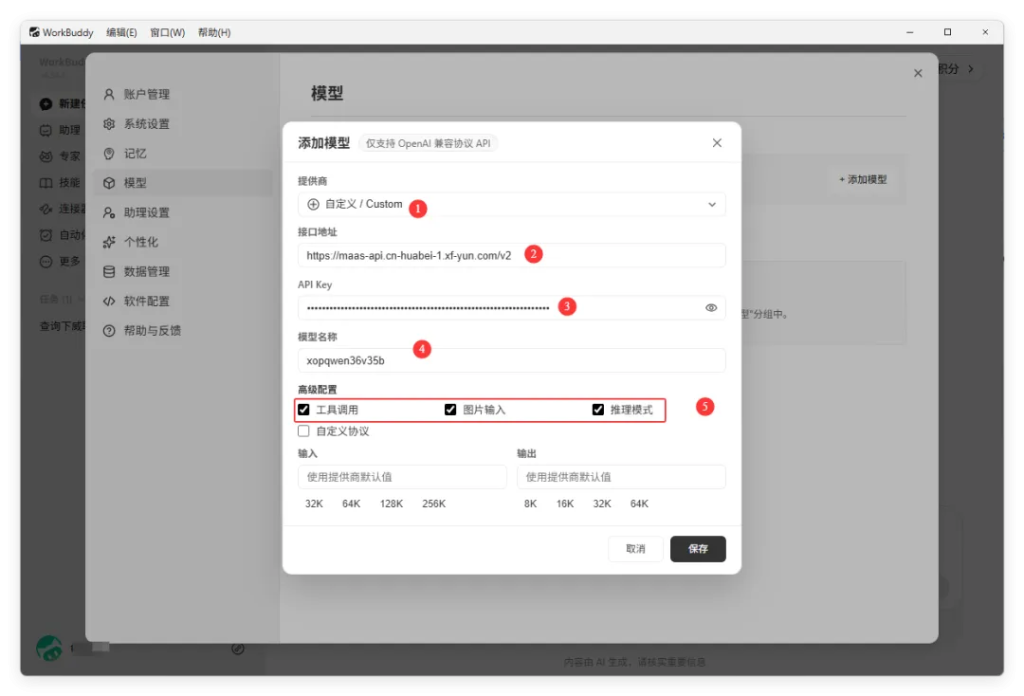Enable the 自定义协议 checkbox
This screenshot has height=696, width=1024.
coord(304,431)
